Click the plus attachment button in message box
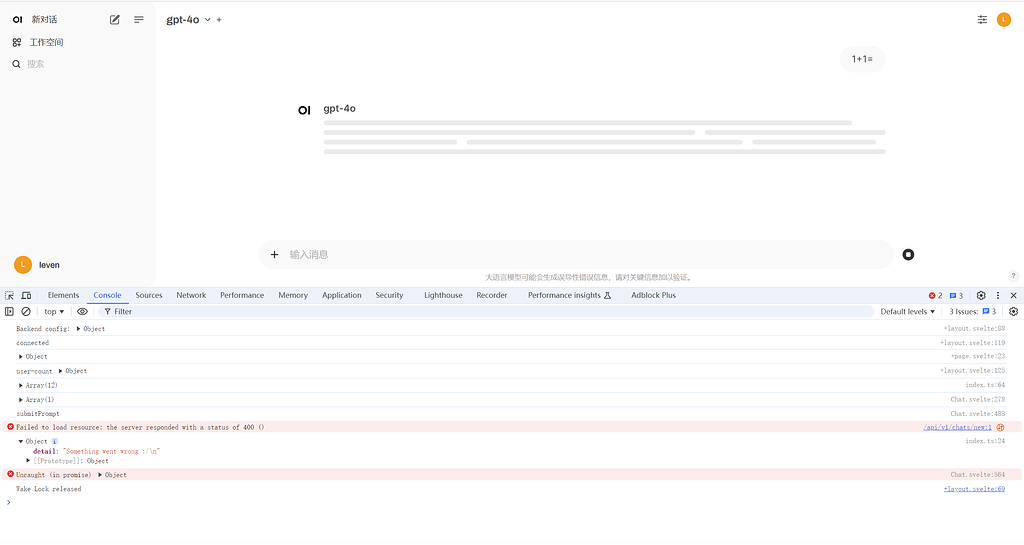1024x545 pixels. (274, 255)
